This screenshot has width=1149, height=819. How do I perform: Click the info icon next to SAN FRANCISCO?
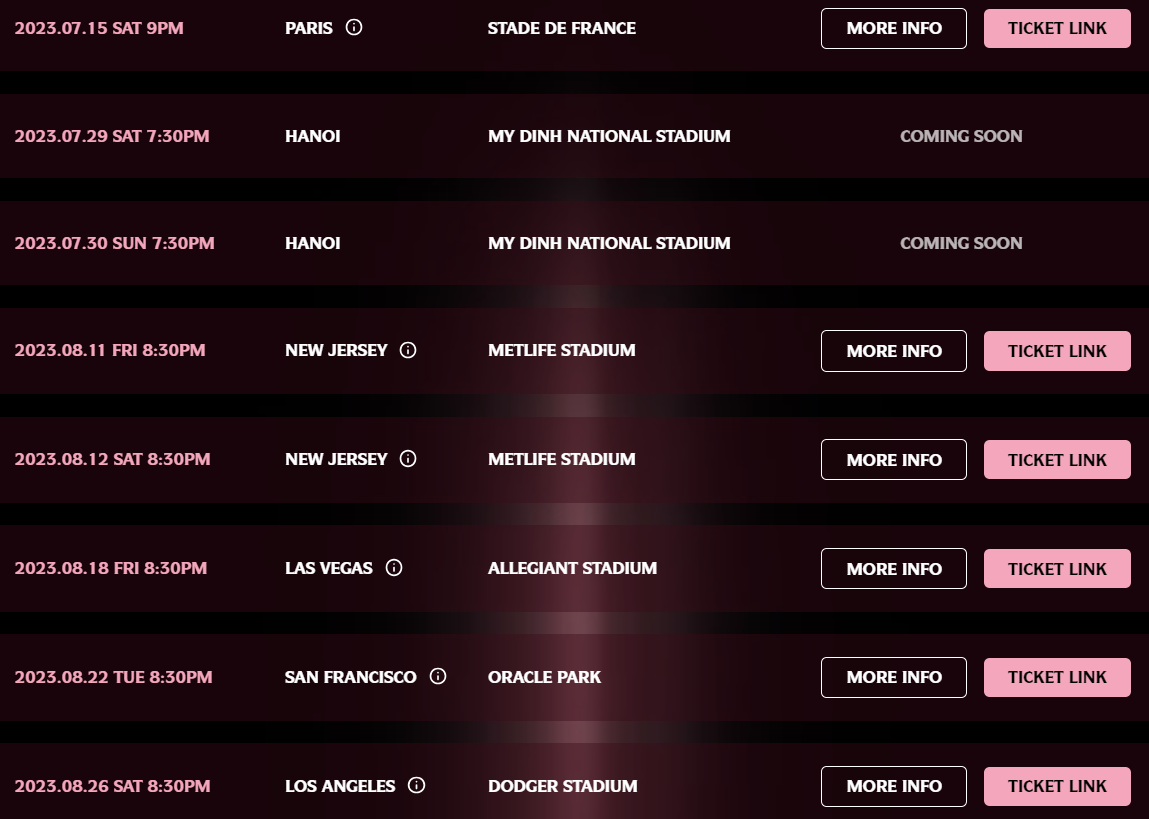tap(438, 676)
